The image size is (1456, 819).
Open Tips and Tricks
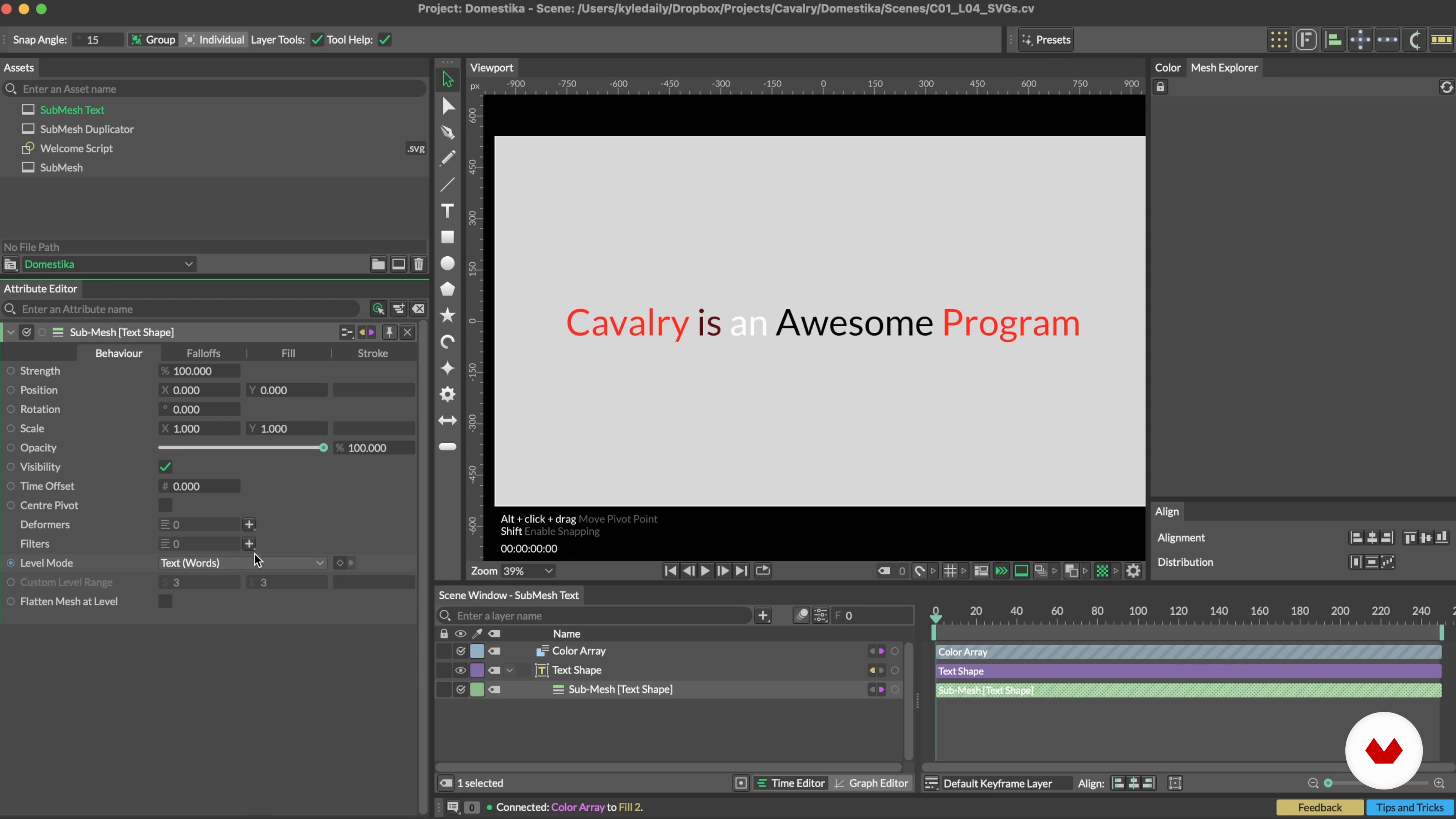click(1410, 808)
